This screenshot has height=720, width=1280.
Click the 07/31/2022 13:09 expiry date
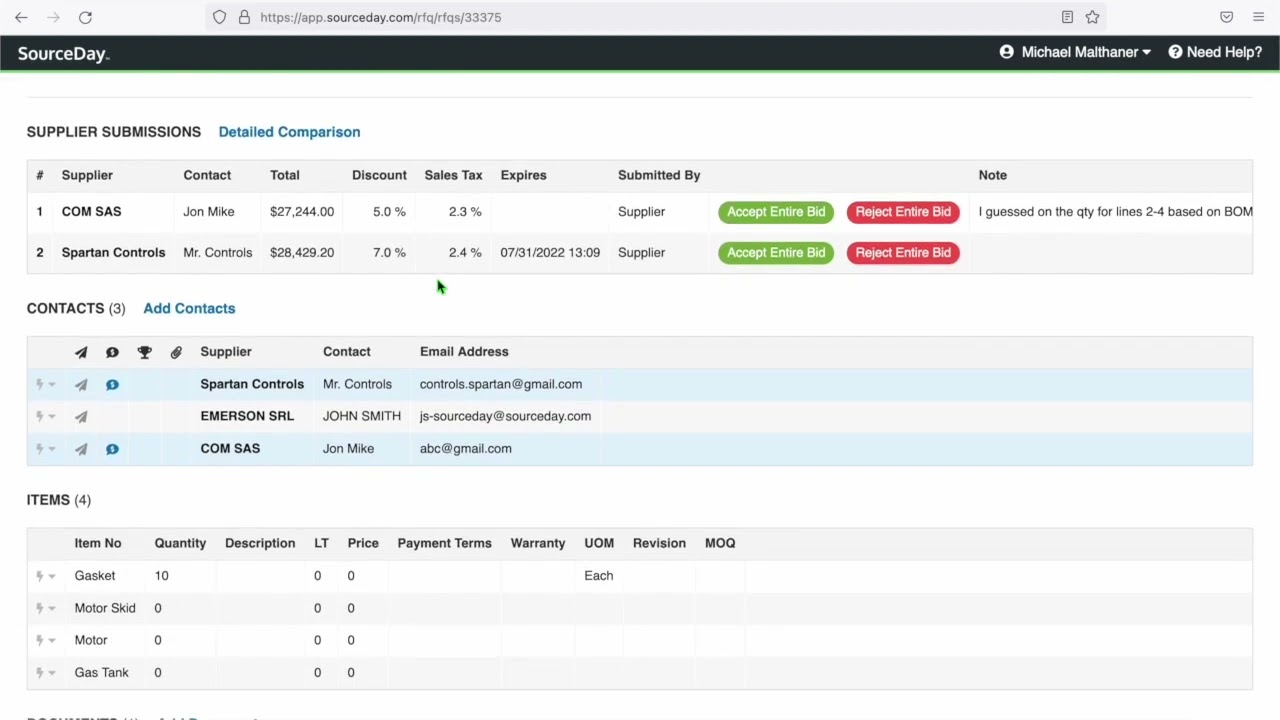pos(550,253)
